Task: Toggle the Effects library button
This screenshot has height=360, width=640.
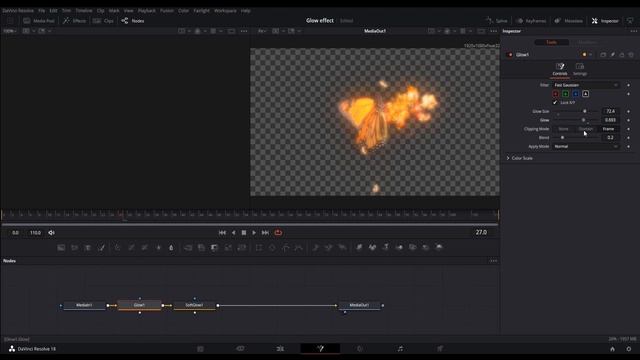Action: (x=75, y=21)
